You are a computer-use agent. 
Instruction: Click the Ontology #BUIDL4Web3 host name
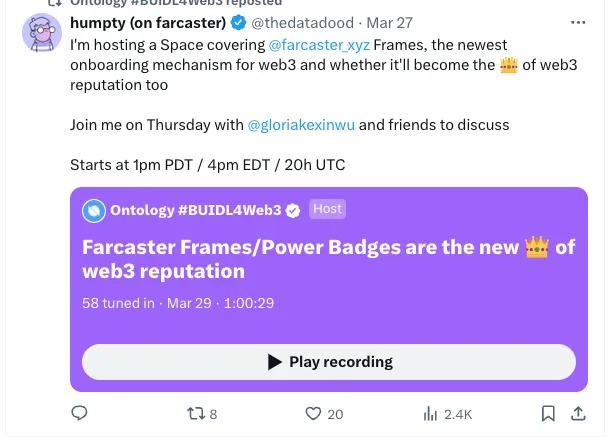pos(195,210)
